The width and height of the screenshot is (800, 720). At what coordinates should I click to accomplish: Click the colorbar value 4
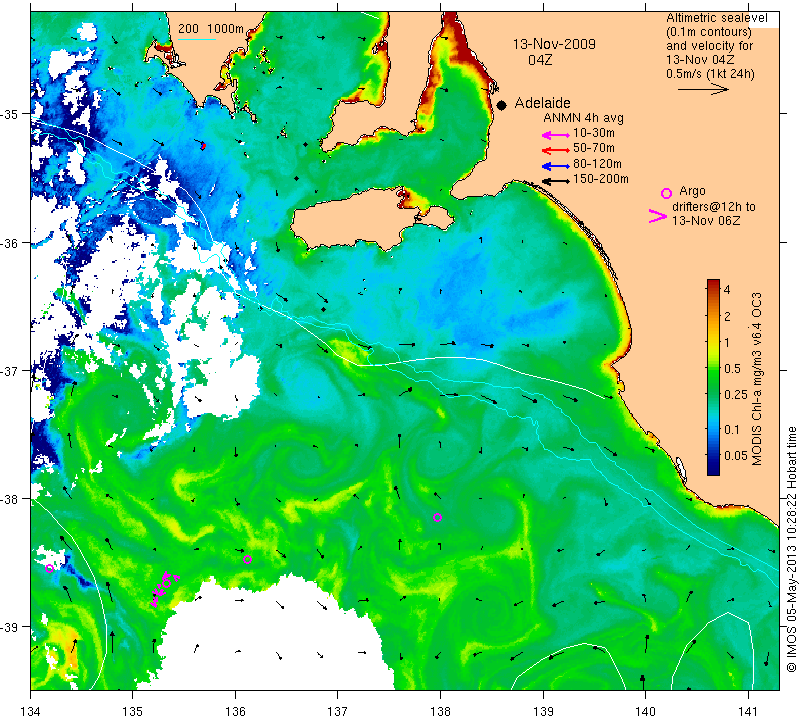(x=727, y=290)
